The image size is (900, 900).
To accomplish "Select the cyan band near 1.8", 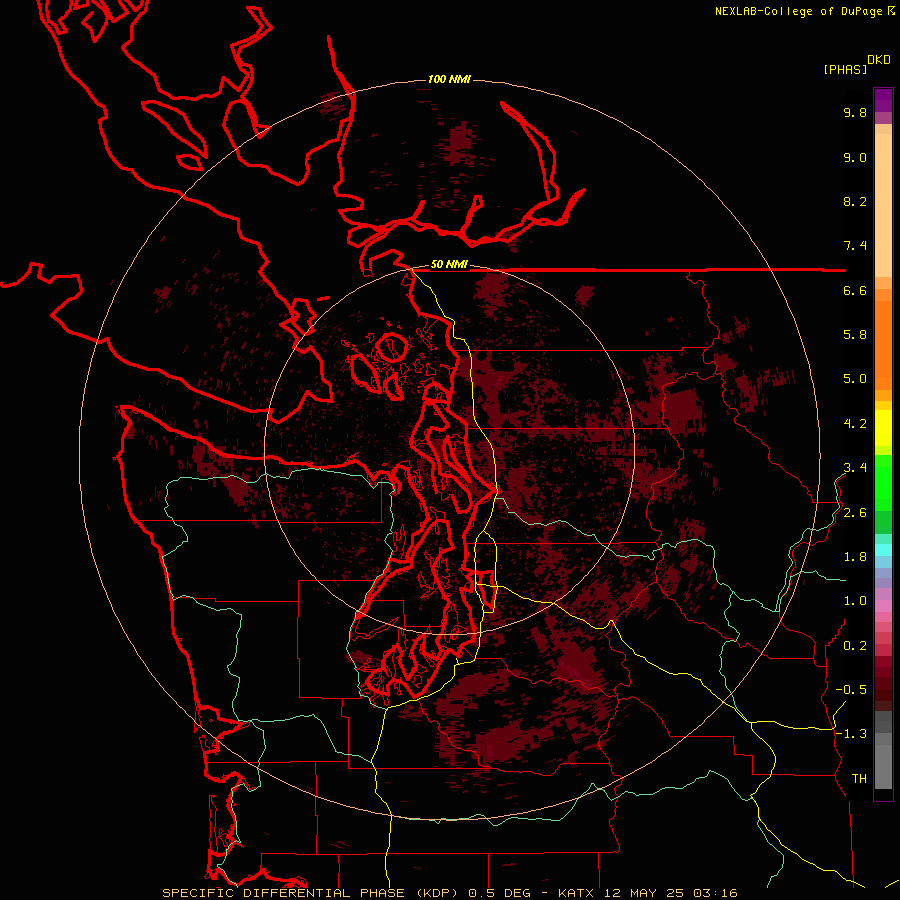I will click(x=883, y=549).
